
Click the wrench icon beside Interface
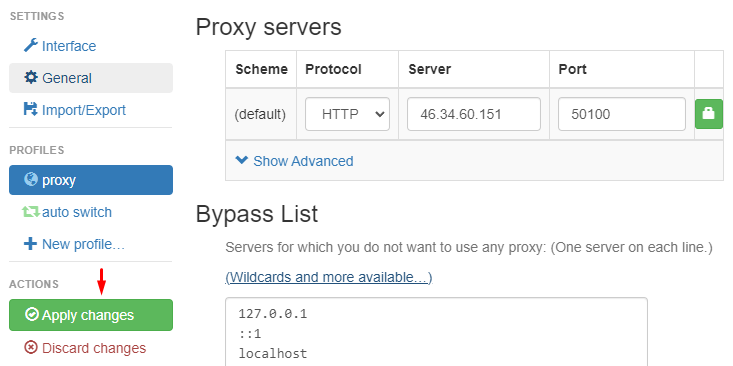pos(30,46)
